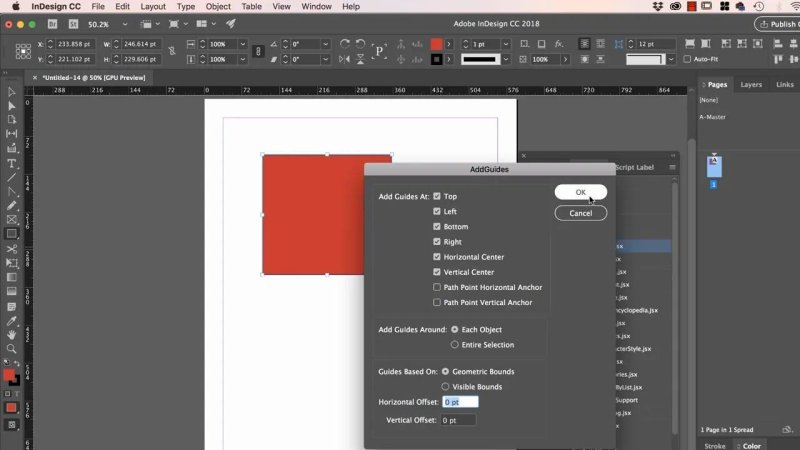Viewport: 800px width, 450px height.
Task: Select the Pen tool
Action: pos(11,192)
